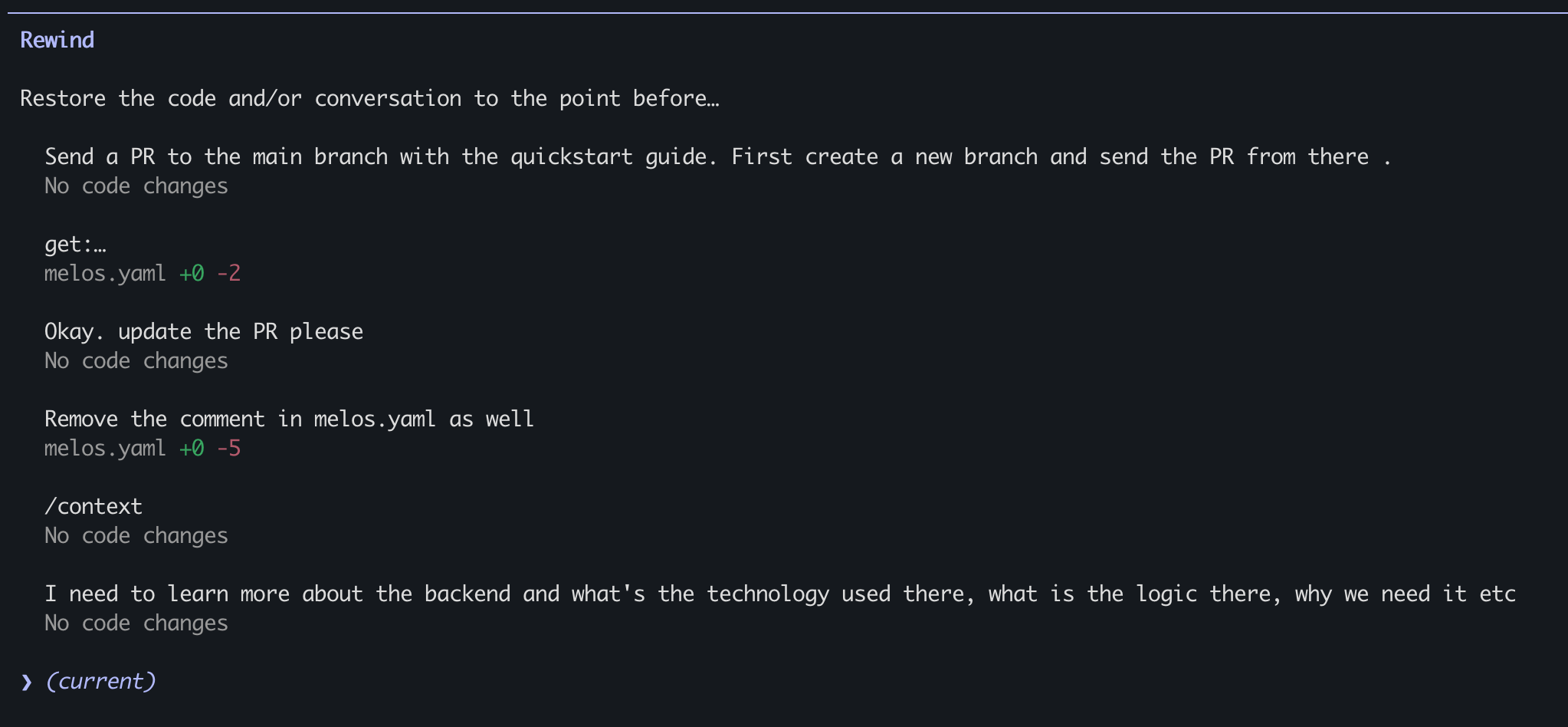Screen dimensions: 1568x727
Task: Pick the 'Okay. update the PR please' entry
Action: click(x=204, y=332)
